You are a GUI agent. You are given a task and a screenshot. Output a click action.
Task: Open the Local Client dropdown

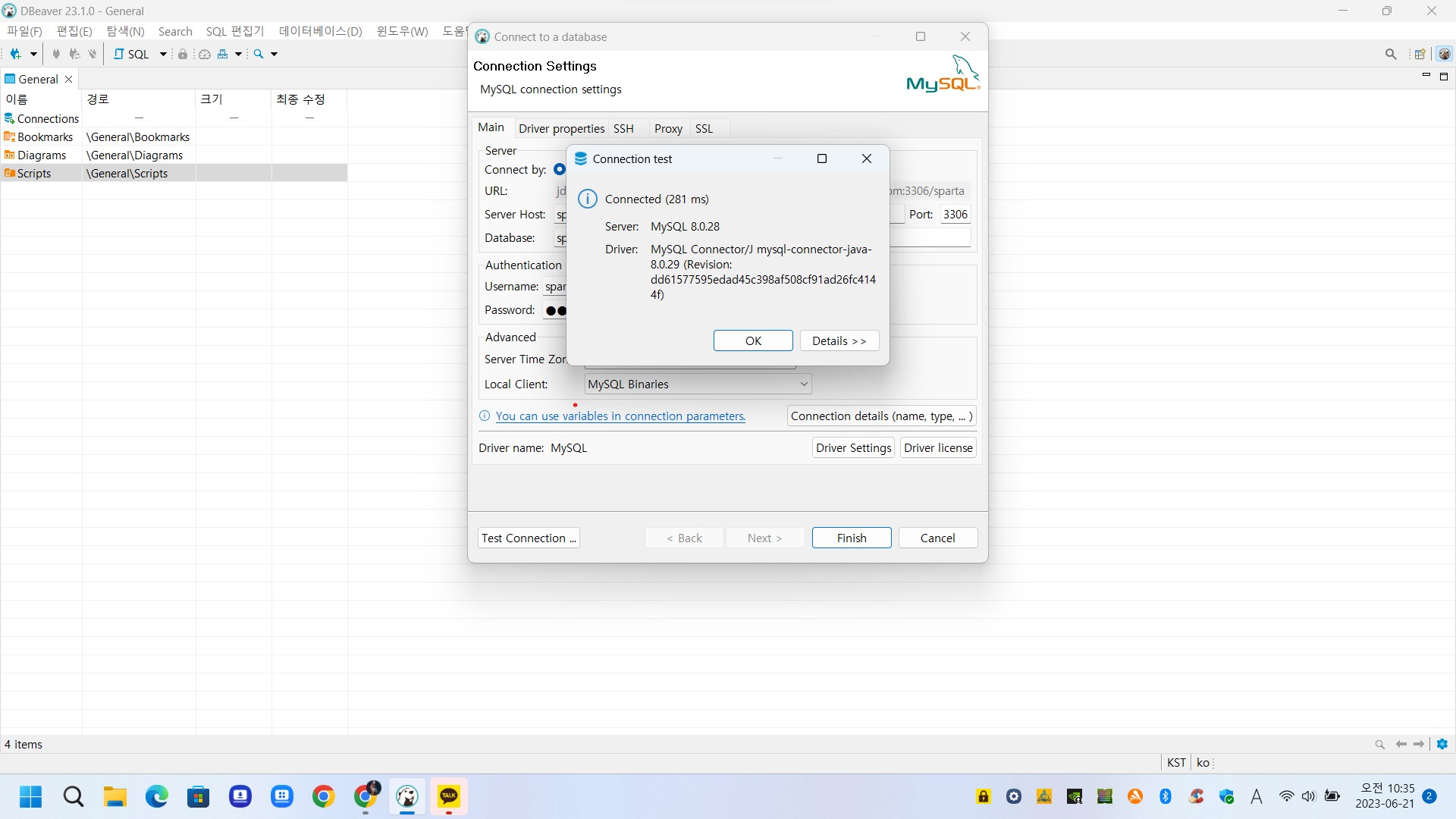pyautogui.click(x=698, y=384)
